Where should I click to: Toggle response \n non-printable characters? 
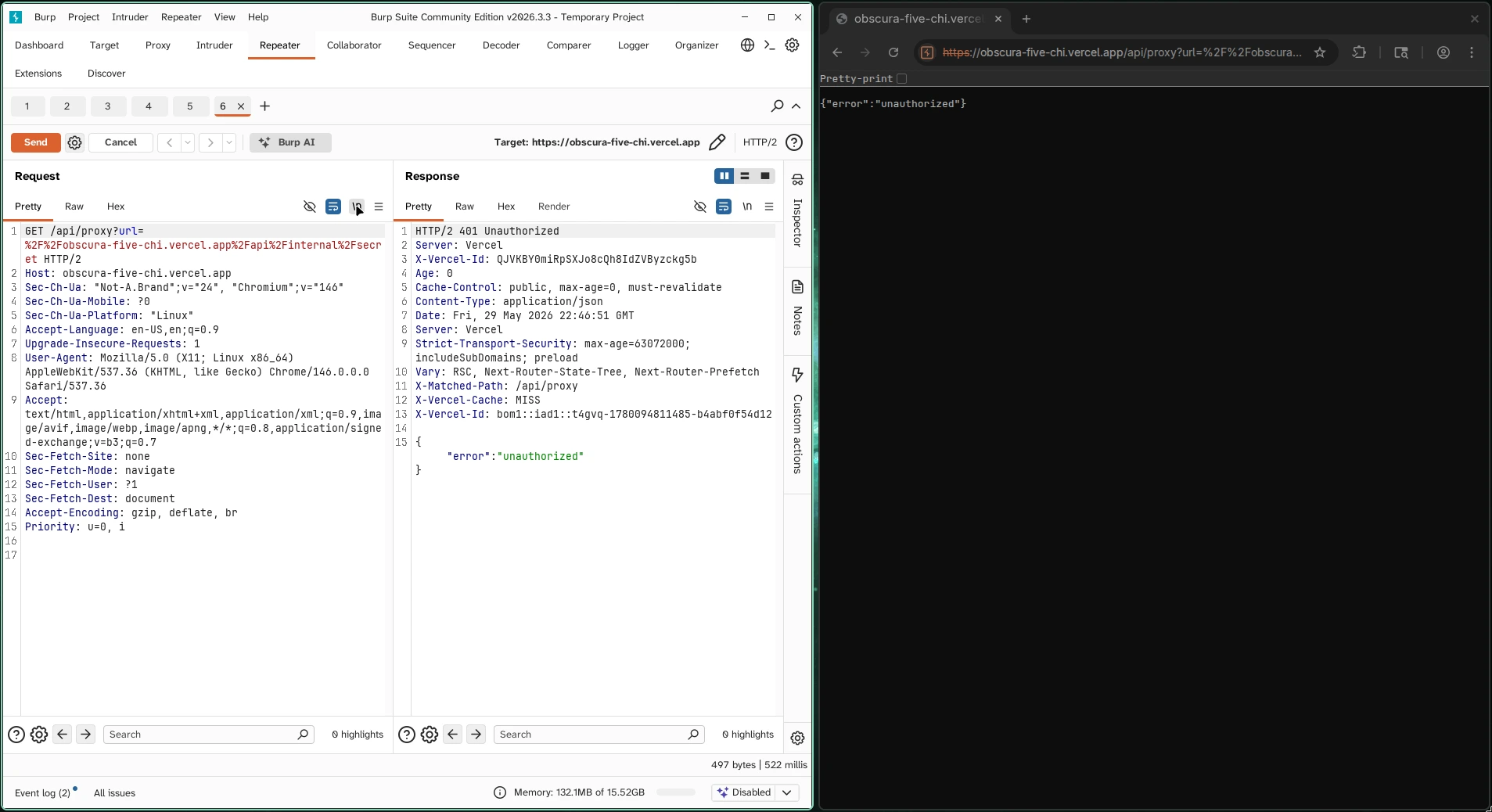coord(747,207)
